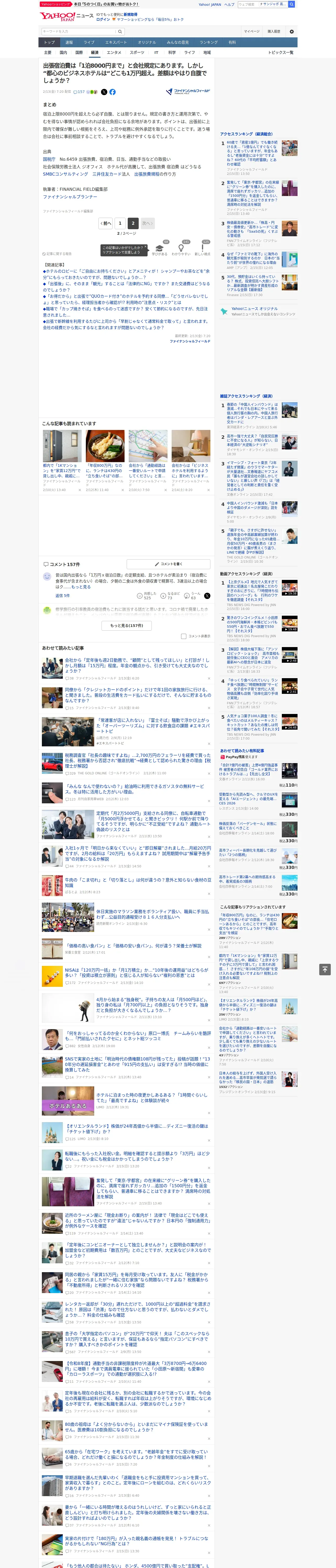Open the ファイナンシャルプランナー link
The width and height of the screenshot is (336, 1568).
70,197
